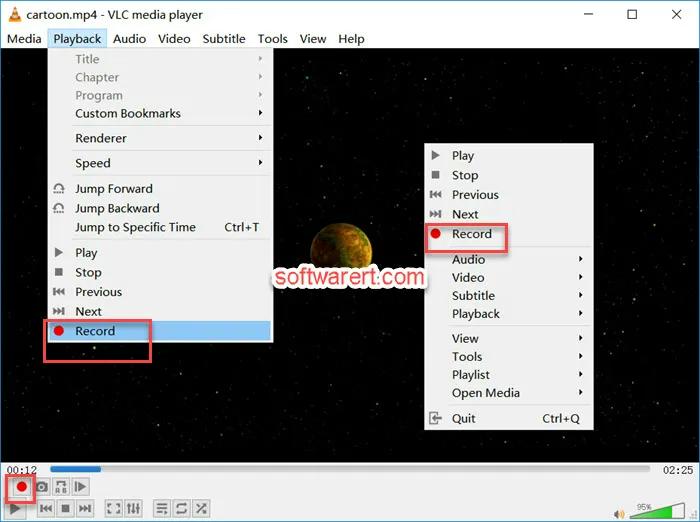Select Play in the context menu
Image resolution: width=700 pixels, height=522 pixels.
(x=509, y=155)
